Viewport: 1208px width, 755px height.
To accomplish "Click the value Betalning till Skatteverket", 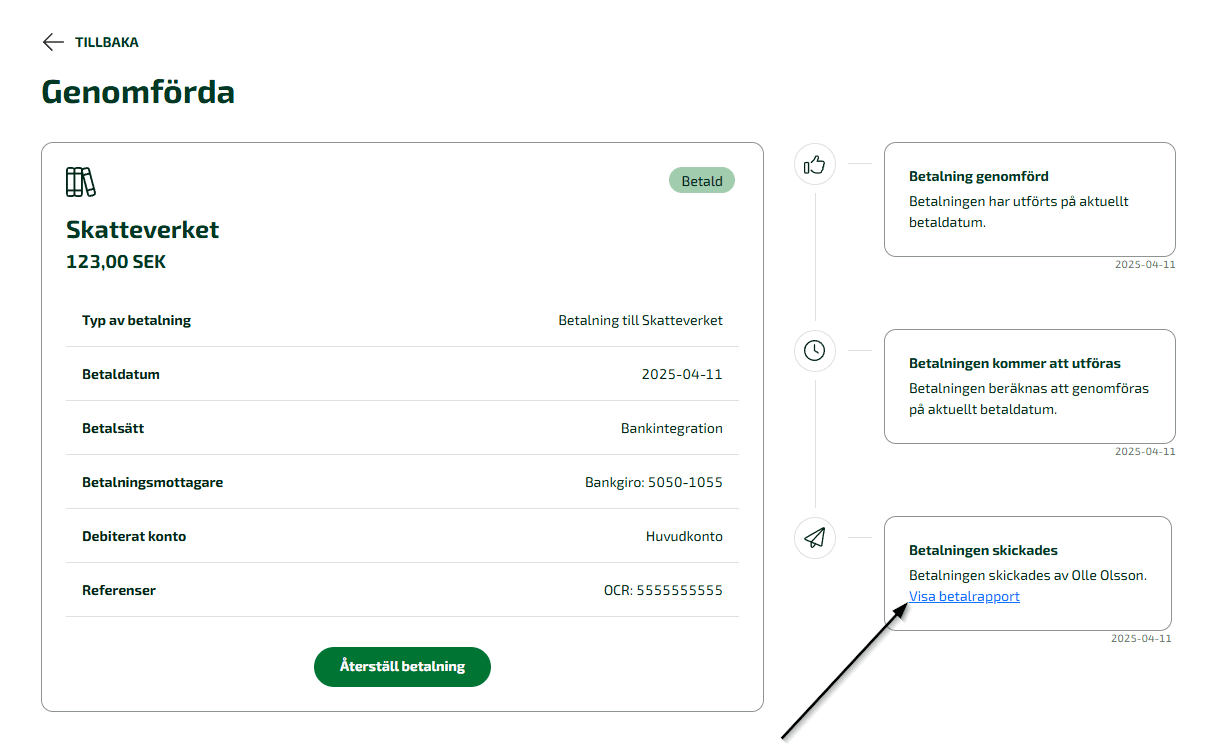I will tap(640, 321).
